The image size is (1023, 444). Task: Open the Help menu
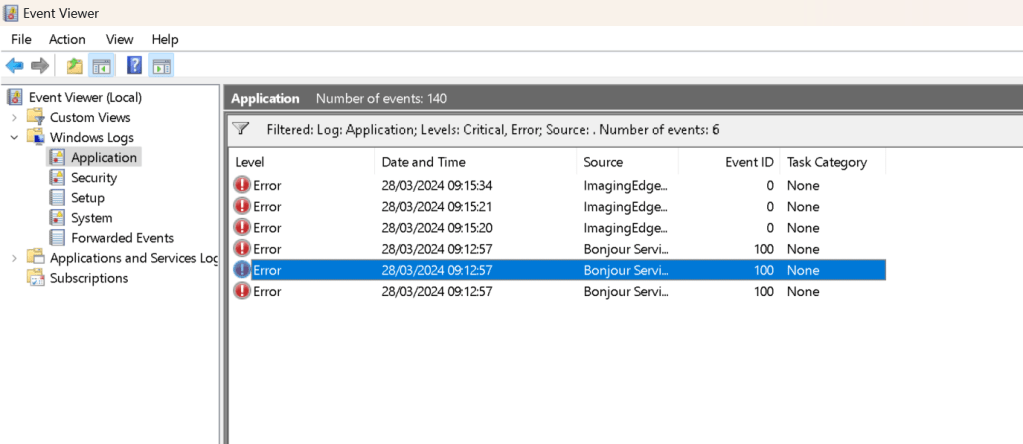(x=165, y=40)
